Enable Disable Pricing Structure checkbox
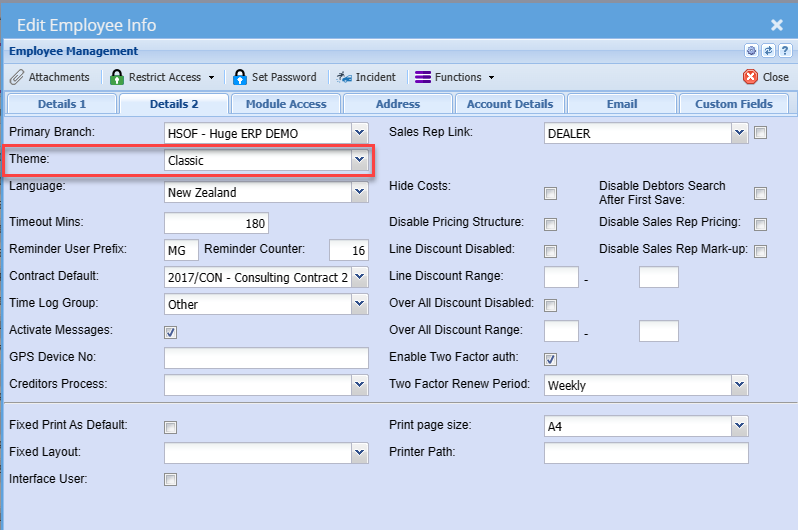798x530 pixels. (x=550, y=225)
